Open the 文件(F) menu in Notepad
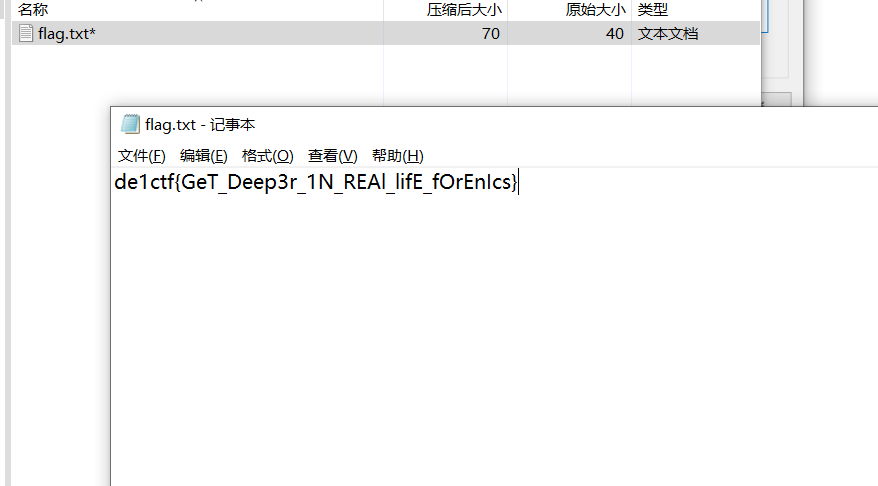This screenshot has height=486, width=878. [142, 156]
